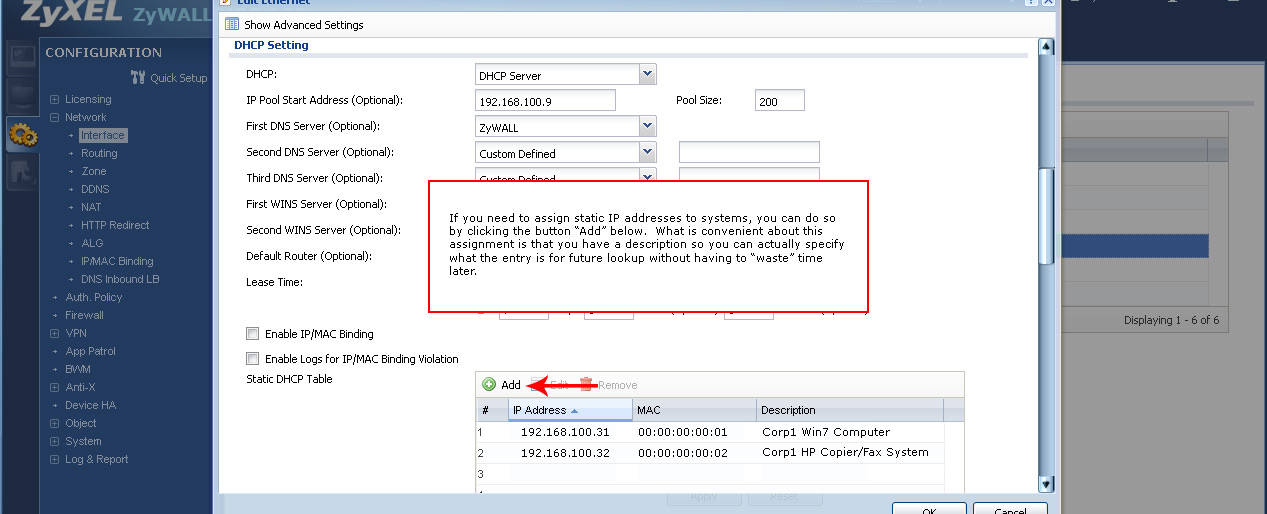Open the Auth. Policy item
This screenshot has height=514, width=1267.
93,297
